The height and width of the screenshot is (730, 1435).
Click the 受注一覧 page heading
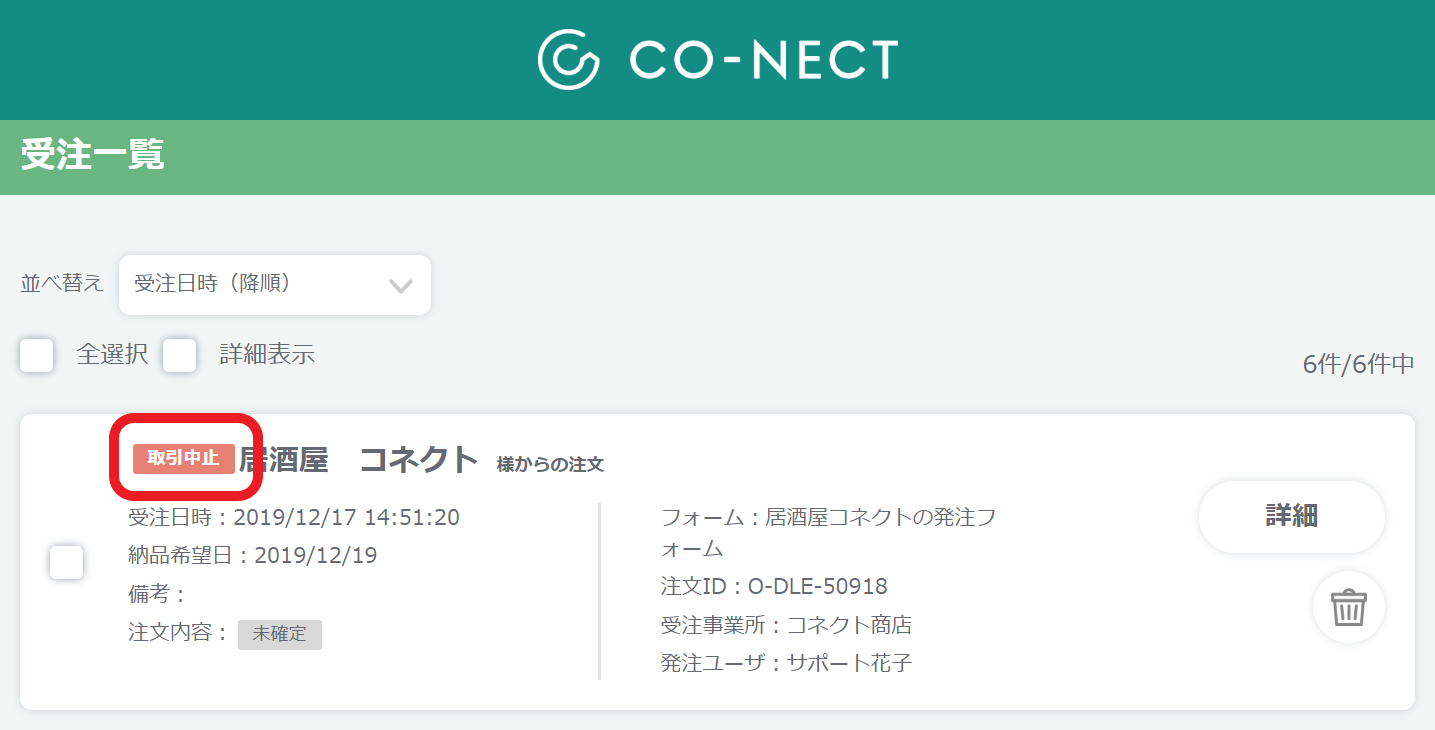[93, 156]
